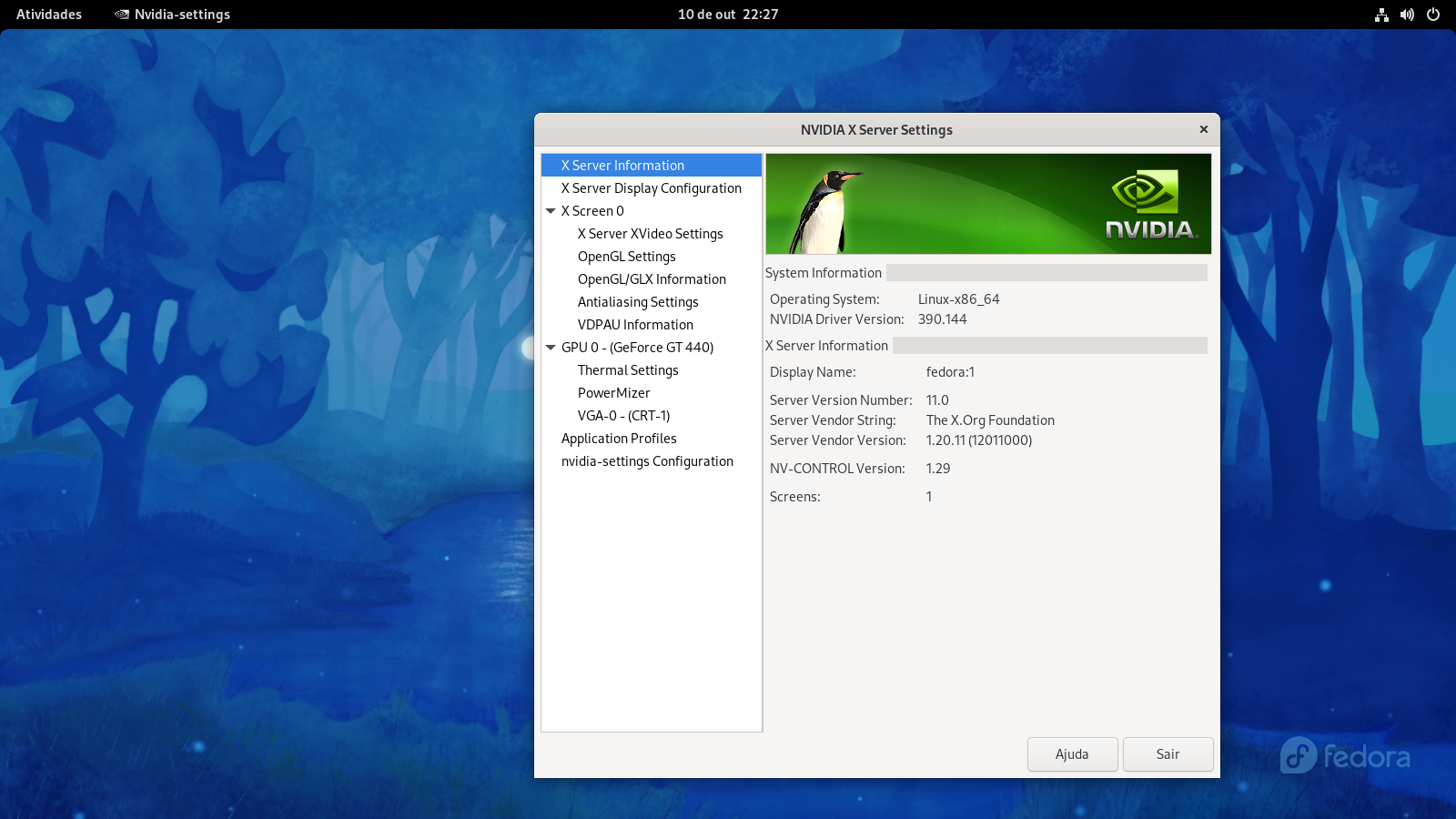This screenshot has width=1456, height=819.
Task: Click the Screens label
Action: click(795, 497)
